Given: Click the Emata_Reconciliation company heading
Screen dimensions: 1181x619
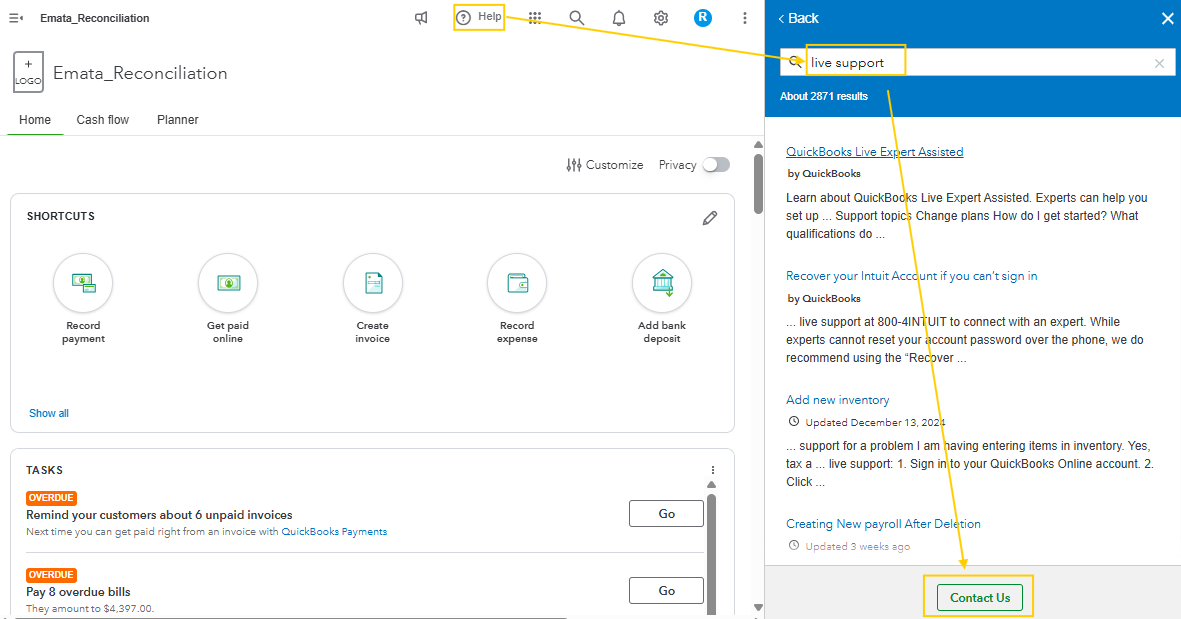Looking at the screenshot, I should [x=140, y=73].
